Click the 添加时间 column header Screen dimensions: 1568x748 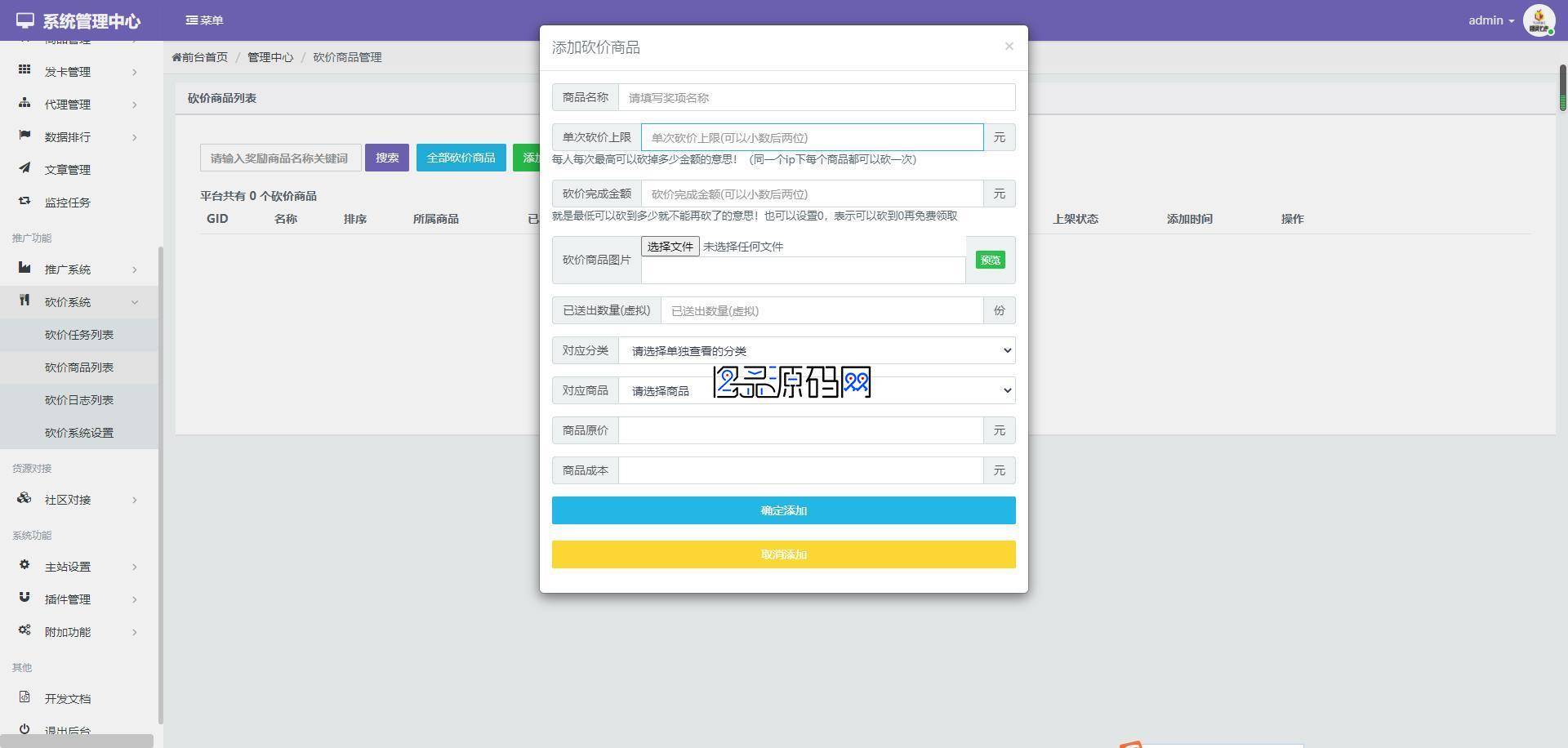click(1189, 219)
